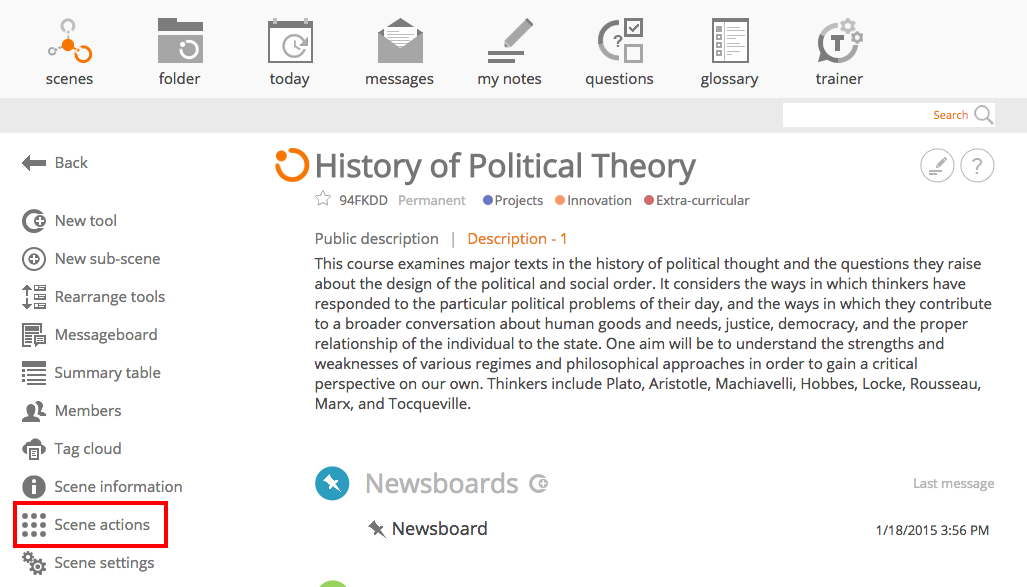Open the trainer icon
This screenshot has height=587, width=1027.
840,41
